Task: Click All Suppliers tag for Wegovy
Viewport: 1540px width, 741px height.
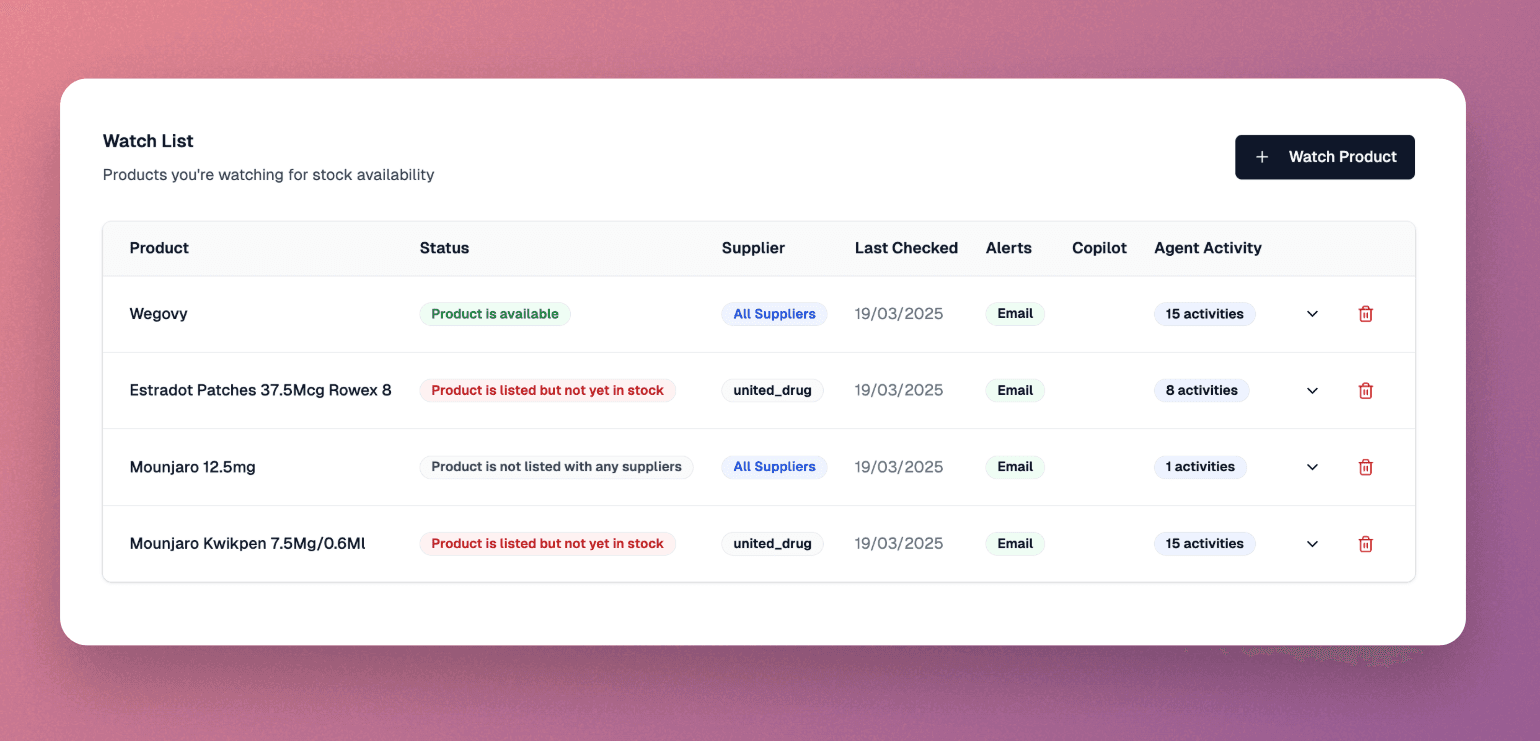Action: [774, 314]
